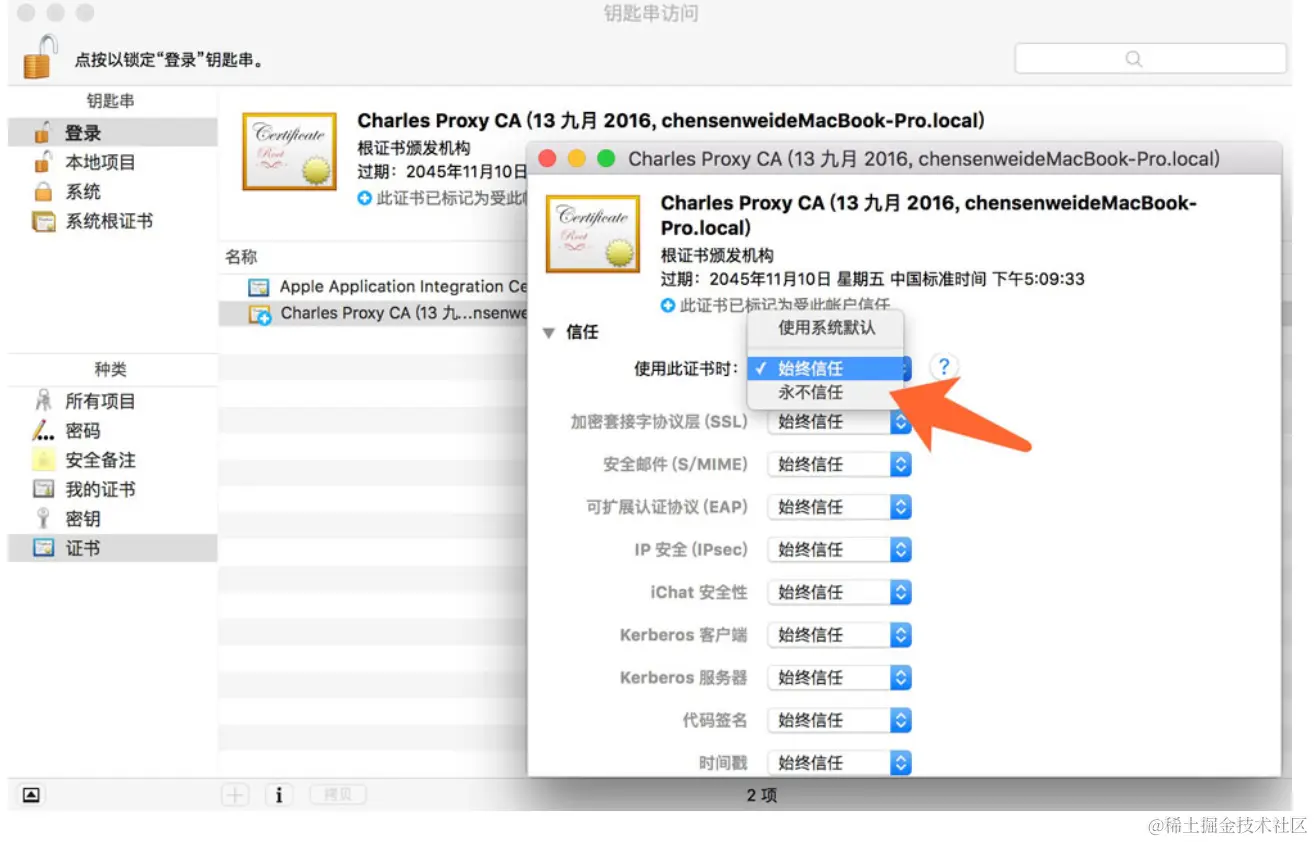This screenshot has height=842, width=1314.
Task: Show the 证书 category
Action: pyautogui.click(x=112, y=548)
